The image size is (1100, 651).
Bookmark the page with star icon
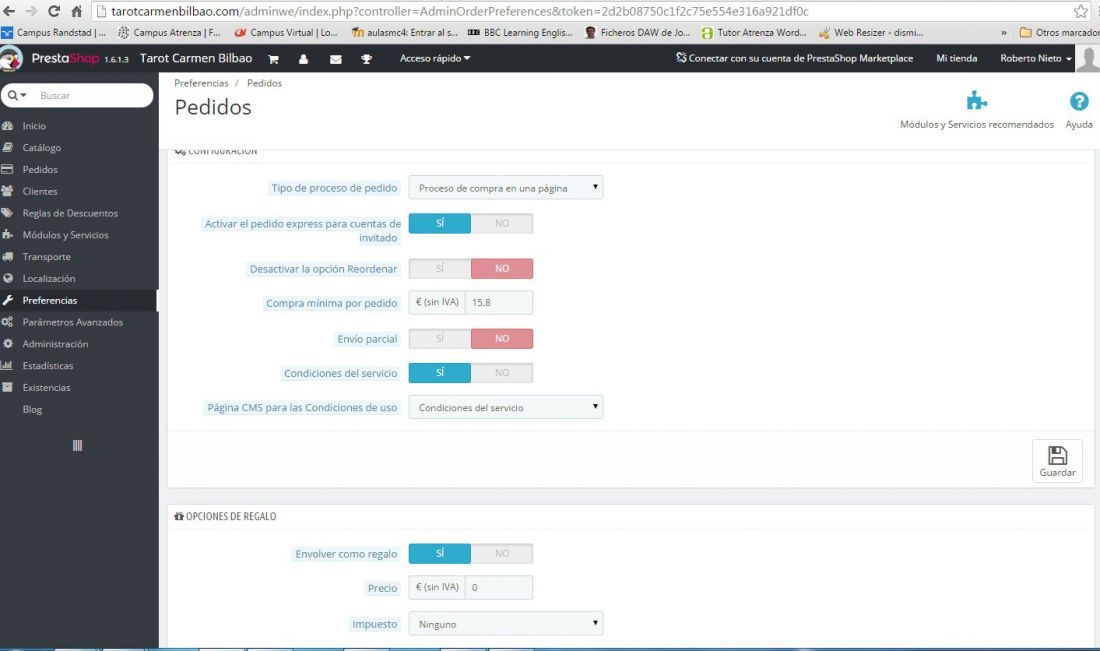coord(1080,11)
